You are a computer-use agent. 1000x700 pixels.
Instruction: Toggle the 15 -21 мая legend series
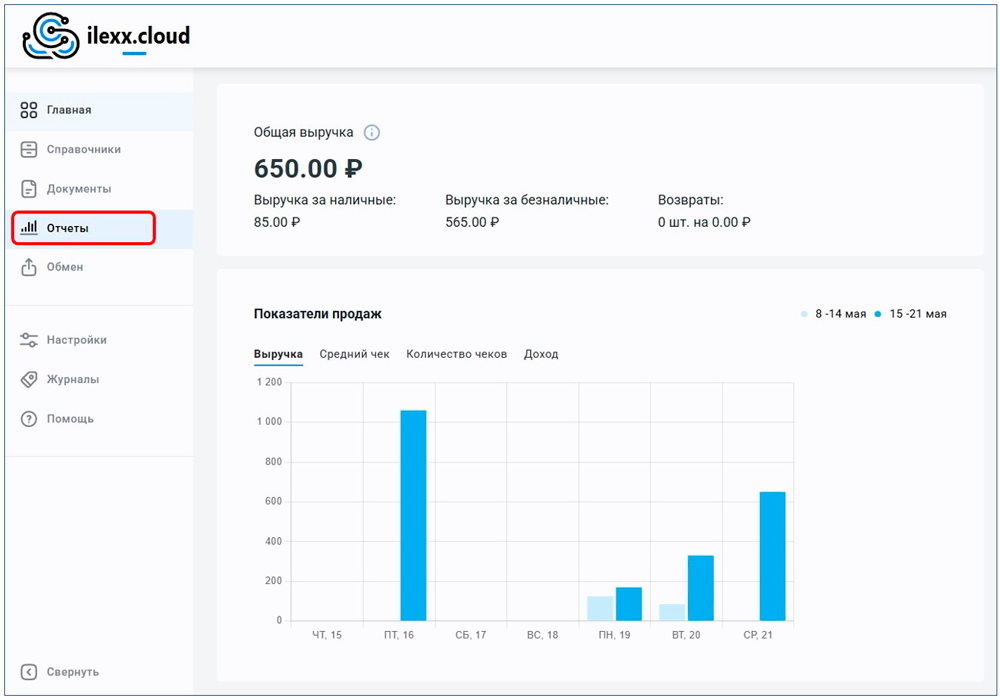tap(910, 314)
